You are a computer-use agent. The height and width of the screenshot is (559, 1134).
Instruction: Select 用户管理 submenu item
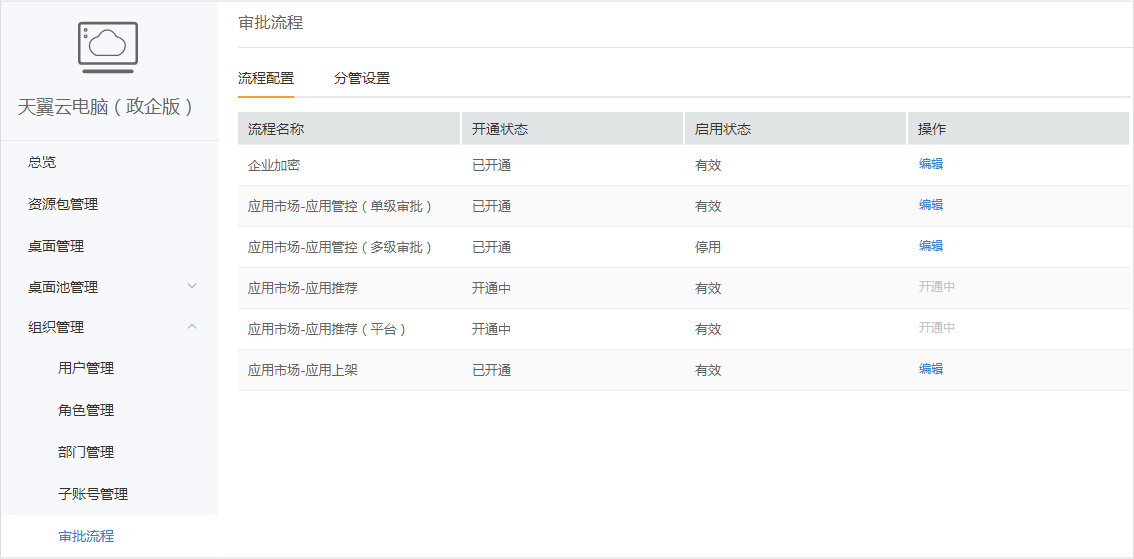[x=86, y=368]
